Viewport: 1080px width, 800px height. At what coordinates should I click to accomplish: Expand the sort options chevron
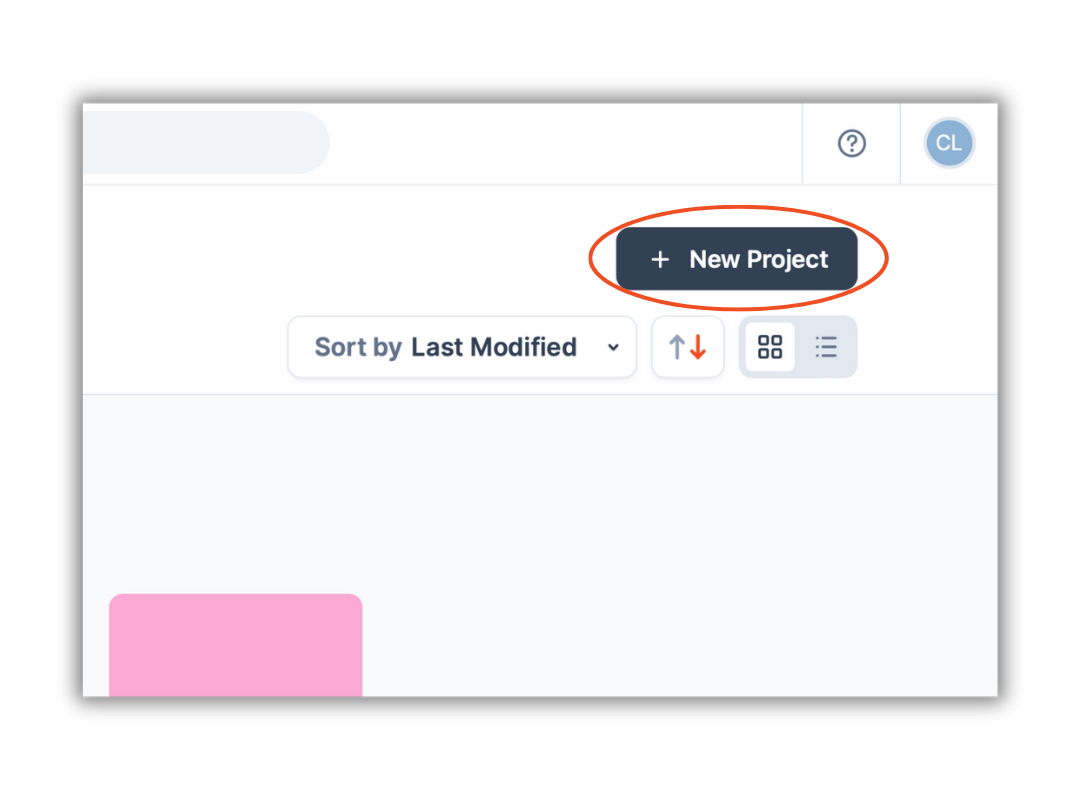(613, 347)
